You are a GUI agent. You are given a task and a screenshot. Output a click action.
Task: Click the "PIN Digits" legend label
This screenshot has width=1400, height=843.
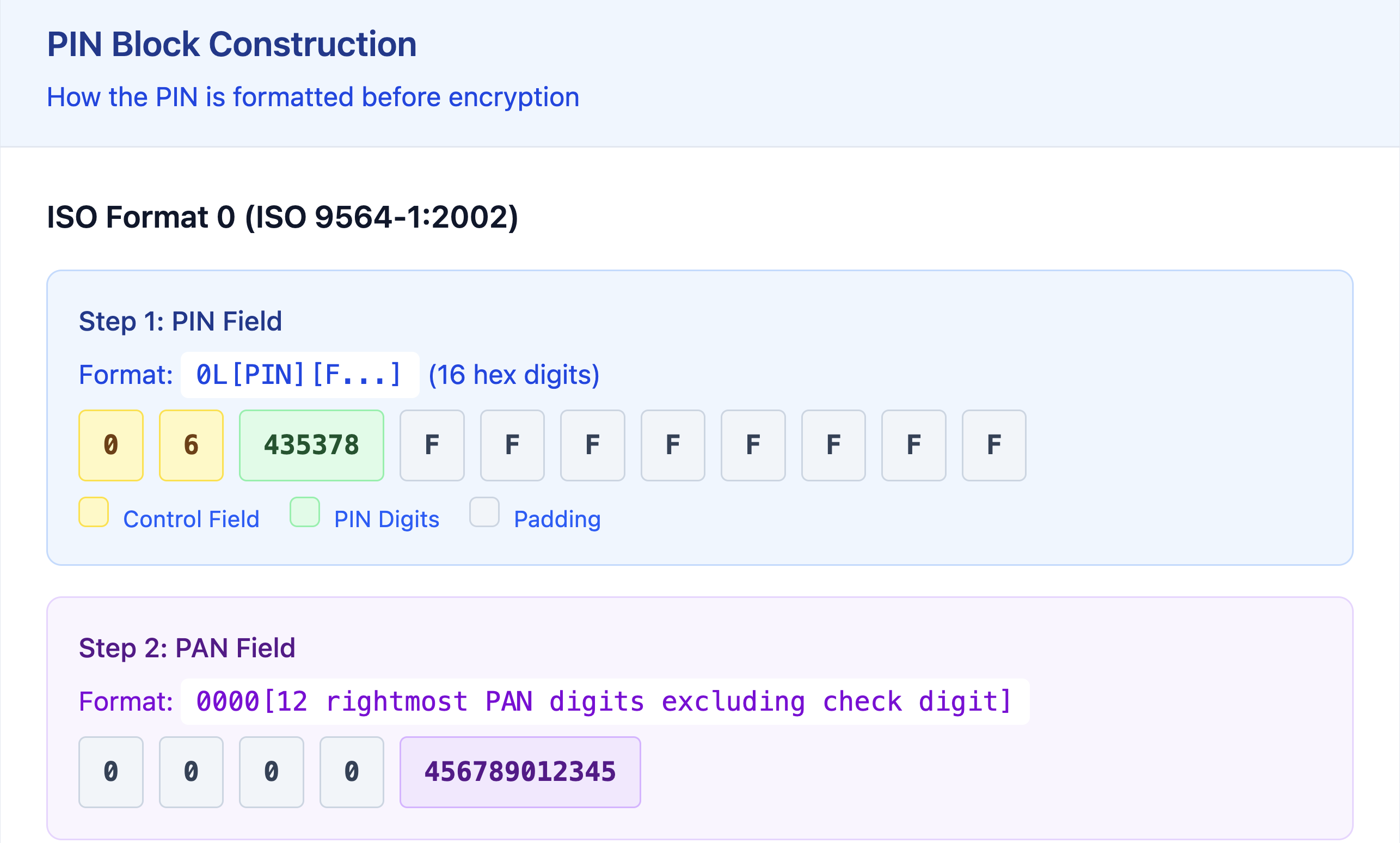tap(386, 519)
